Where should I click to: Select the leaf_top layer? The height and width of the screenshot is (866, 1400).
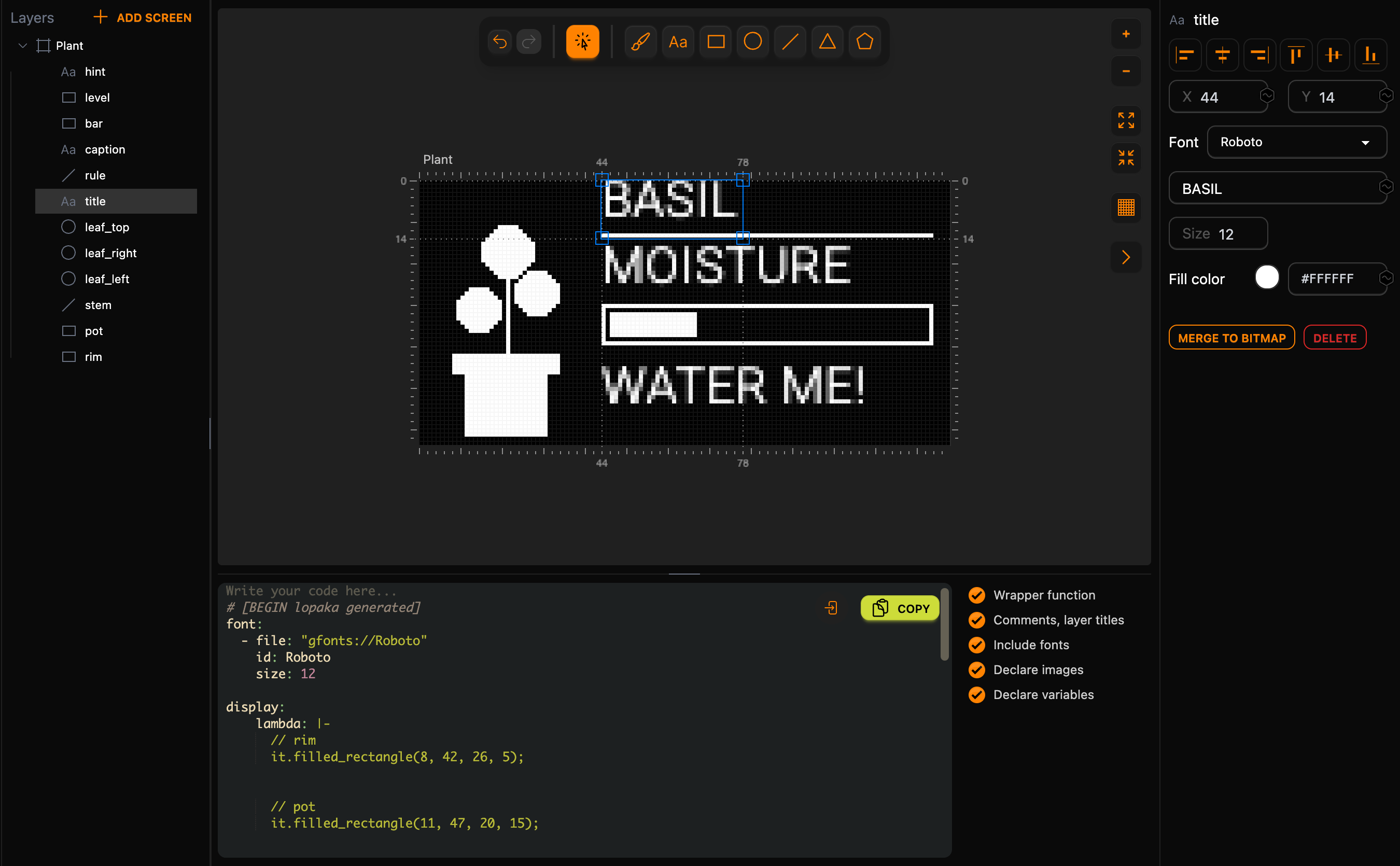116,227
